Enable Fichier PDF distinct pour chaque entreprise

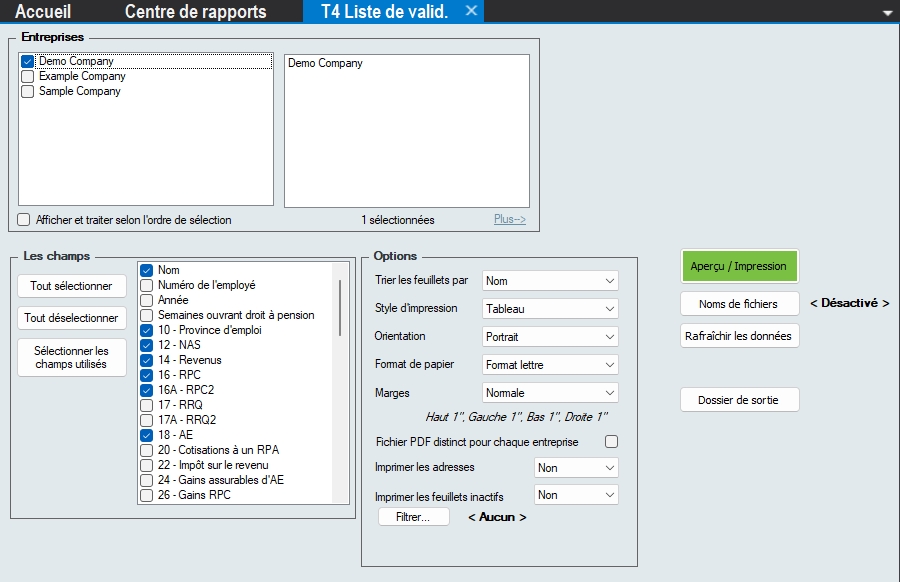[x=612, y=441]
